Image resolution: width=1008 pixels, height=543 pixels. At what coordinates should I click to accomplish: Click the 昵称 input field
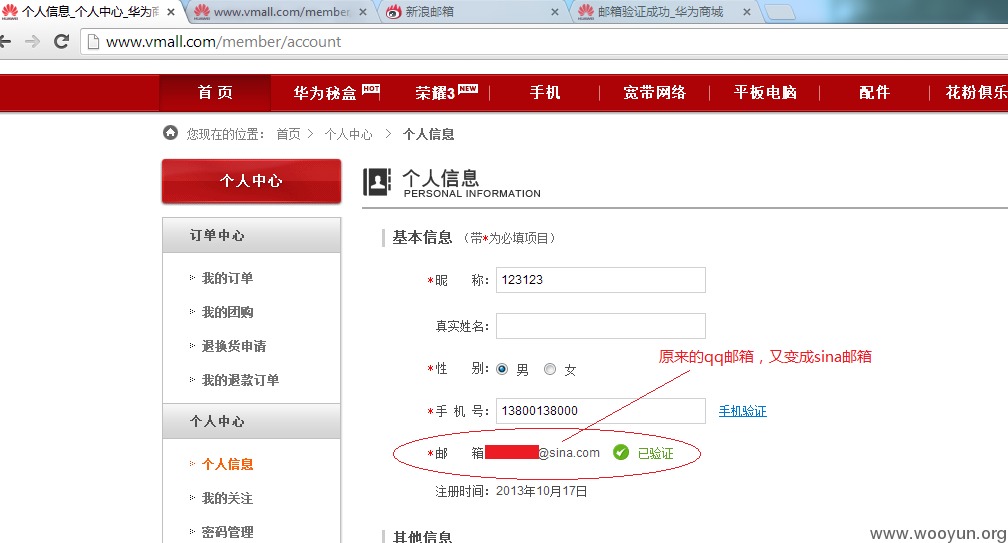point(600,280)
